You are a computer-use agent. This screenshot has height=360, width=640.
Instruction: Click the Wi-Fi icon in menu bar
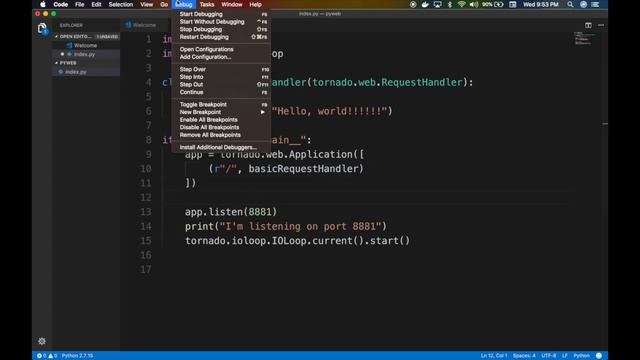(x=461, y=4)
